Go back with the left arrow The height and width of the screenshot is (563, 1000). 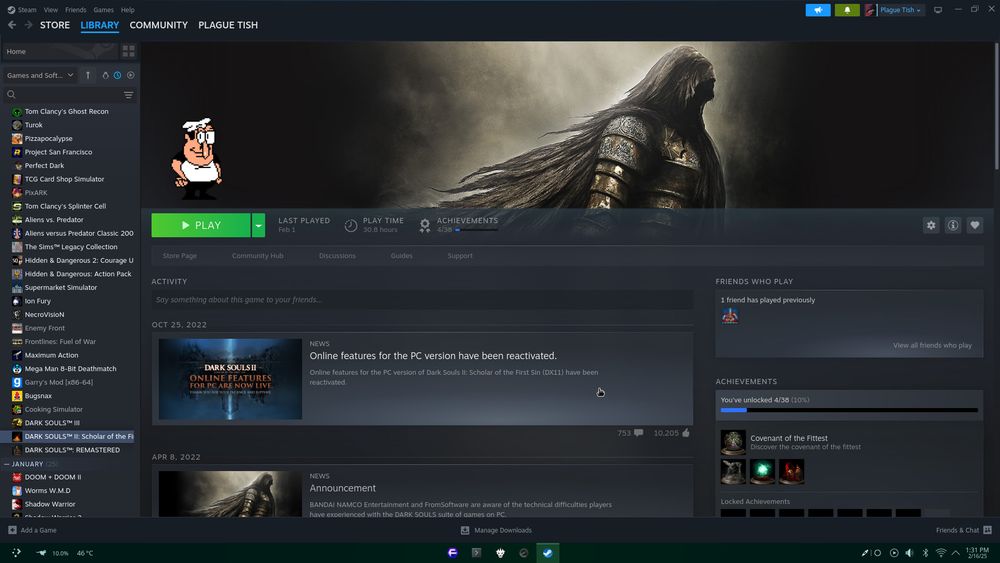12,25
